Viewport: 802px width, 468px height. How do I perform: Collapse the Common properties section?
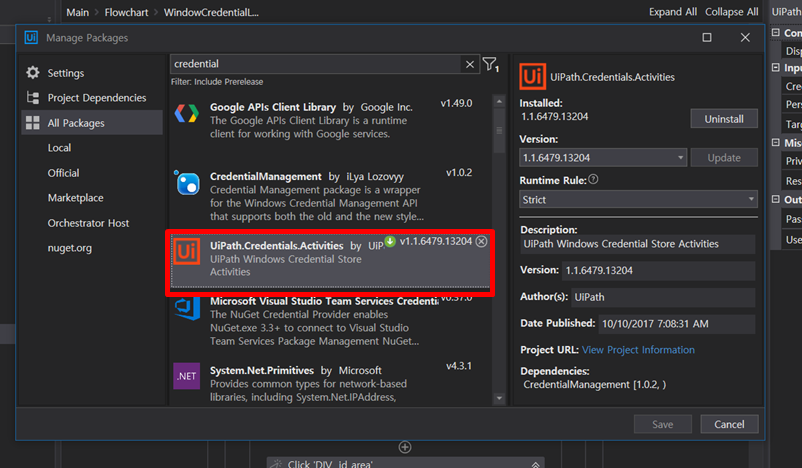coord(776,33)
